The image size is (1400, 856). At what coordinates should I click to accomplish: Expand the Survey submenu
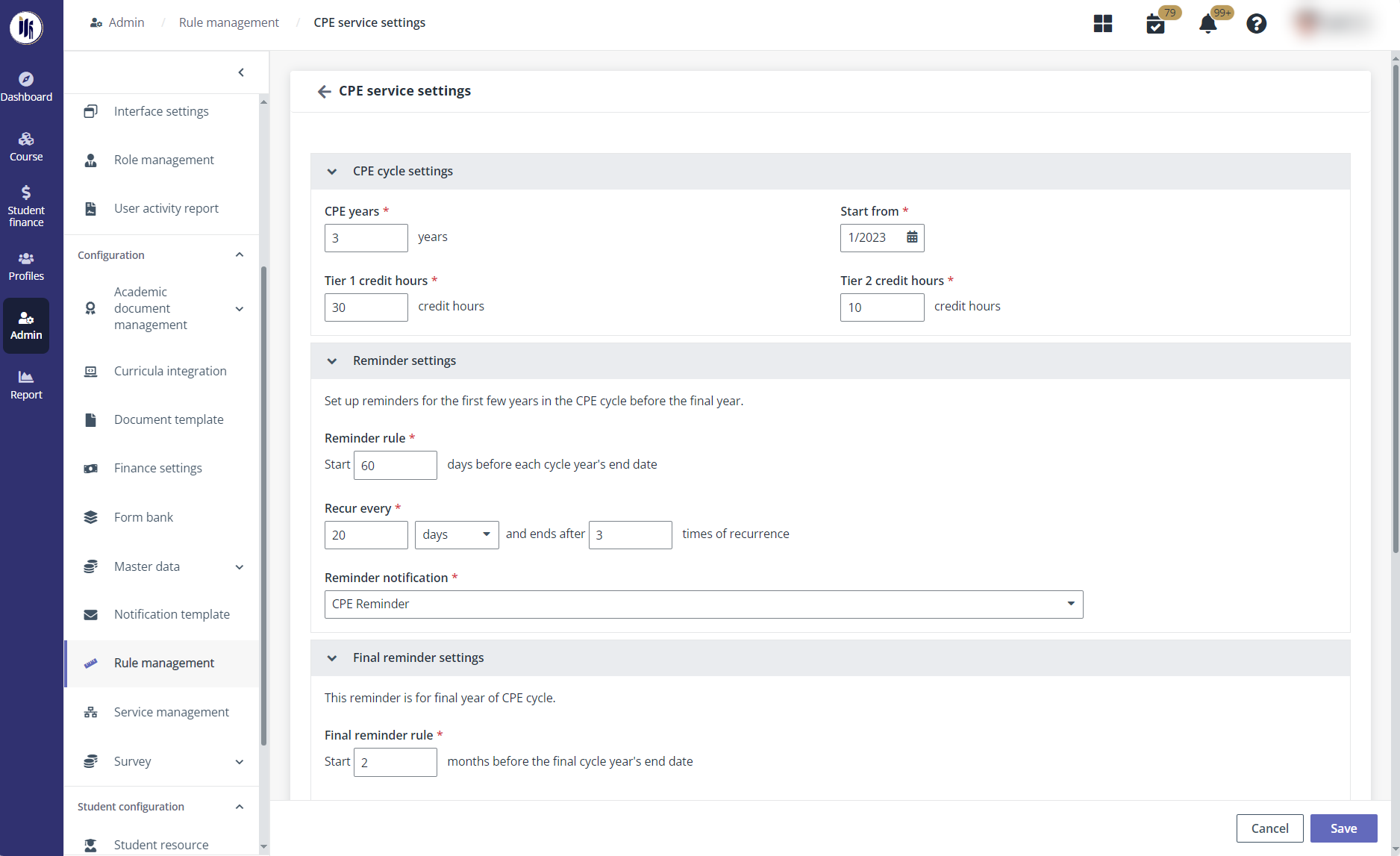240,762
